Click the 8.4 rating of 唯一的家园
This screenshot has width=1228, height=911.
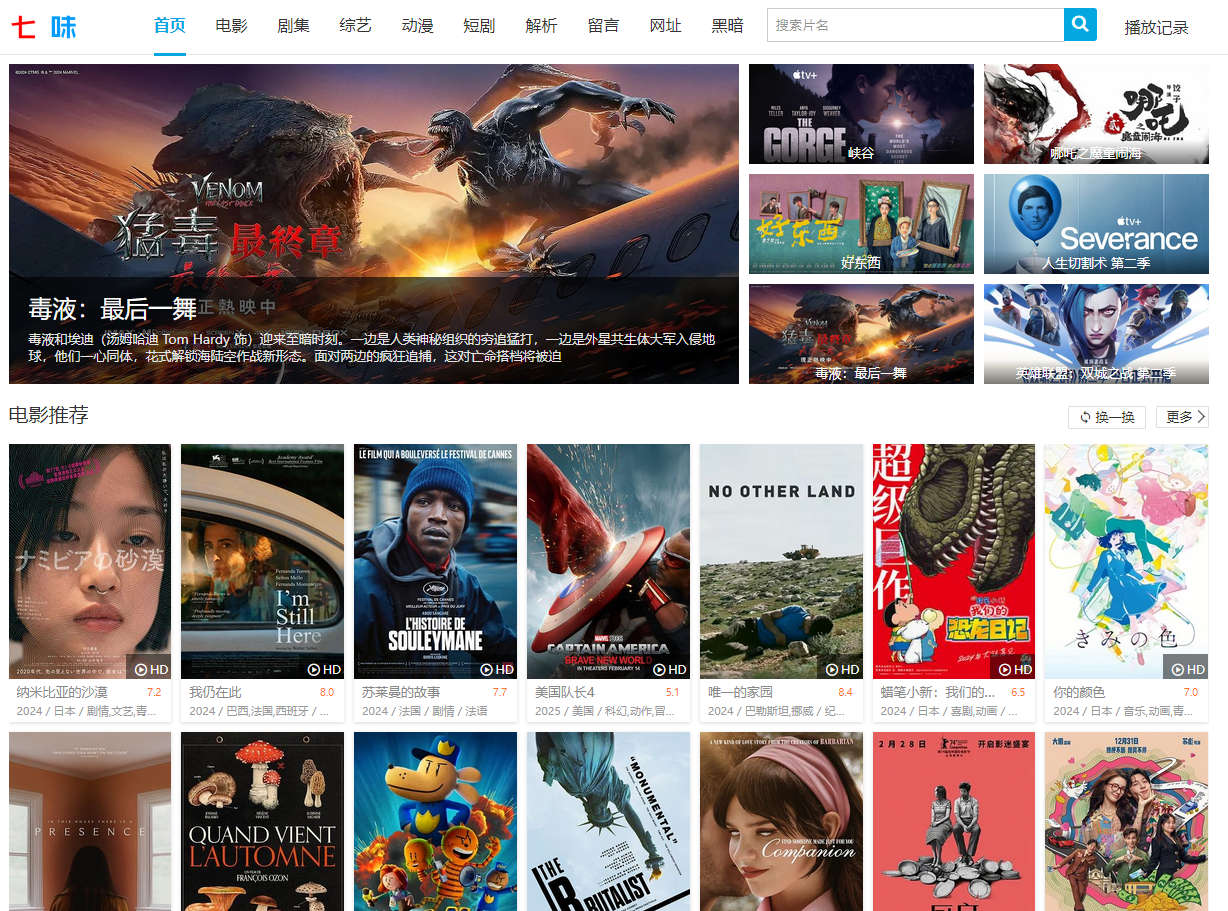click(x=846, y=692)
